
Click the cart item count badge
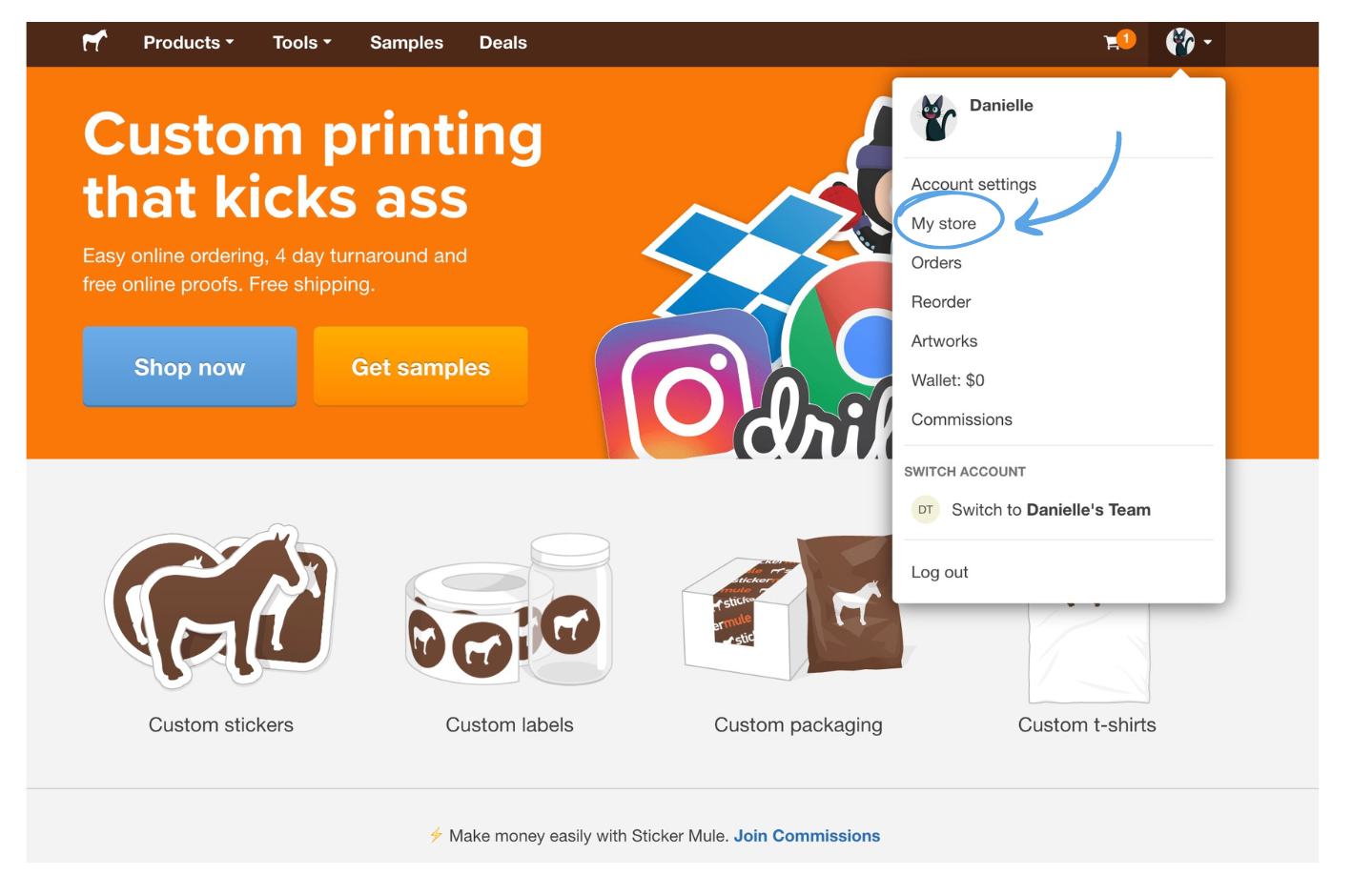pyautogui.click(x=1125, y=35)
